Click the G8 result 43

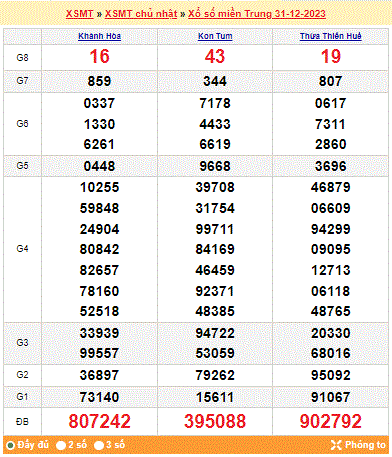pos(215,56)
